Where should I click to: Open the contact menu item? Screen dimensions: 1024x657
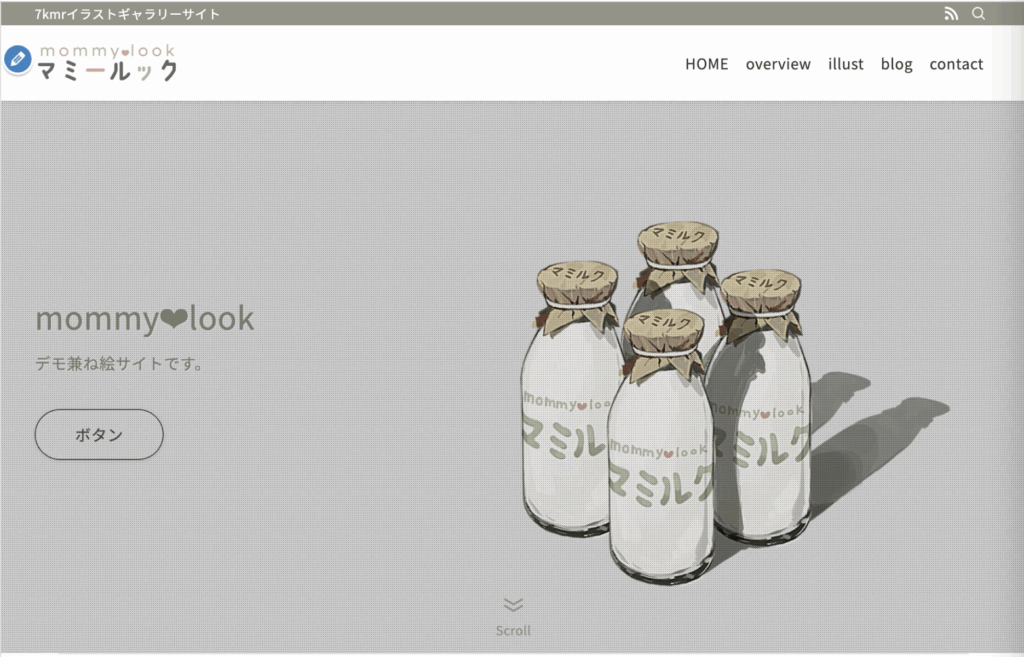point(956,64)
